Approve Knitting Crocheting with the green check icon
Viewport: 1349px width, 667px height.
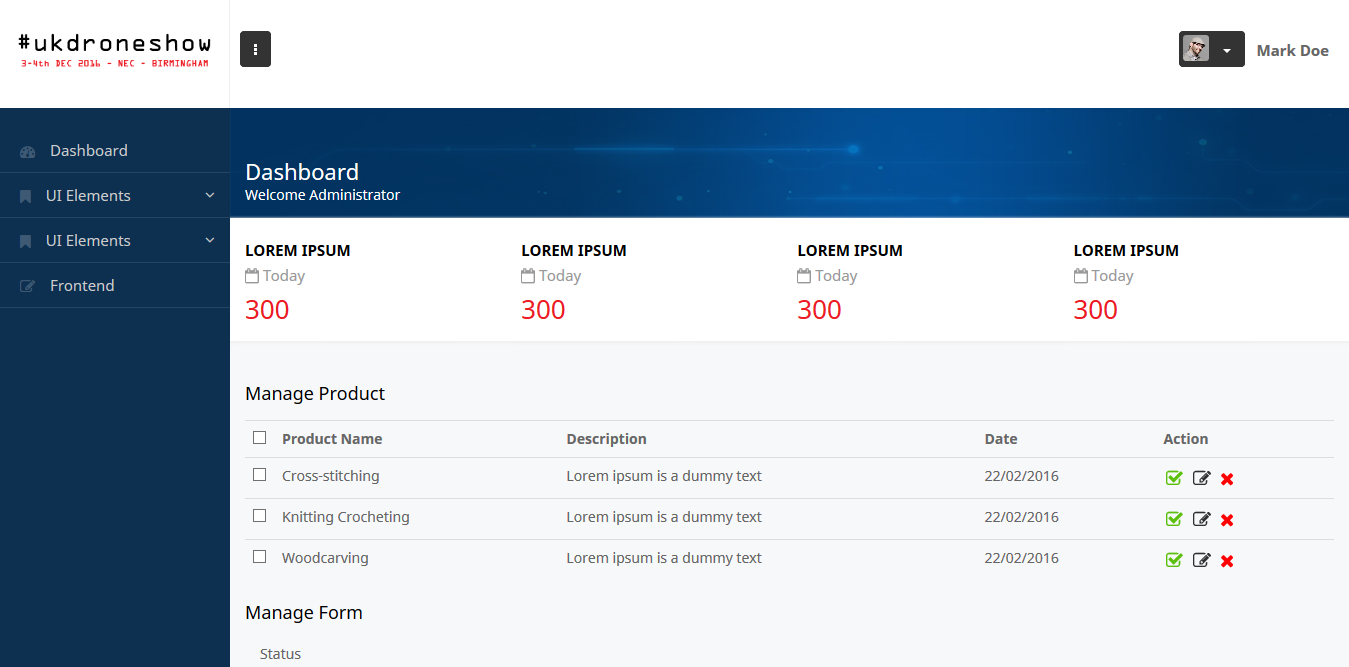tap(1174, 519)
